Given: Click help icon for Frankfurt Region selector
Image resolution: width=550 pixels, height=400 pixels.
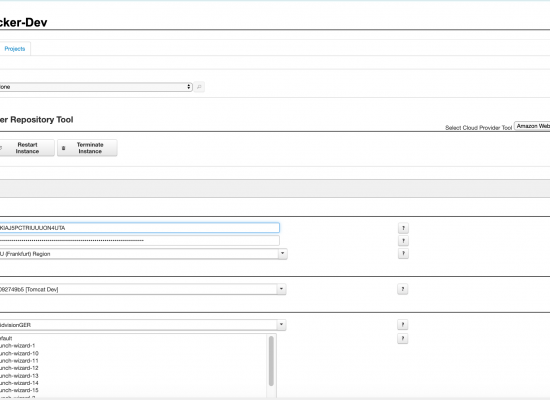Looking at the screenshot, I should click(x=403, y=253).
